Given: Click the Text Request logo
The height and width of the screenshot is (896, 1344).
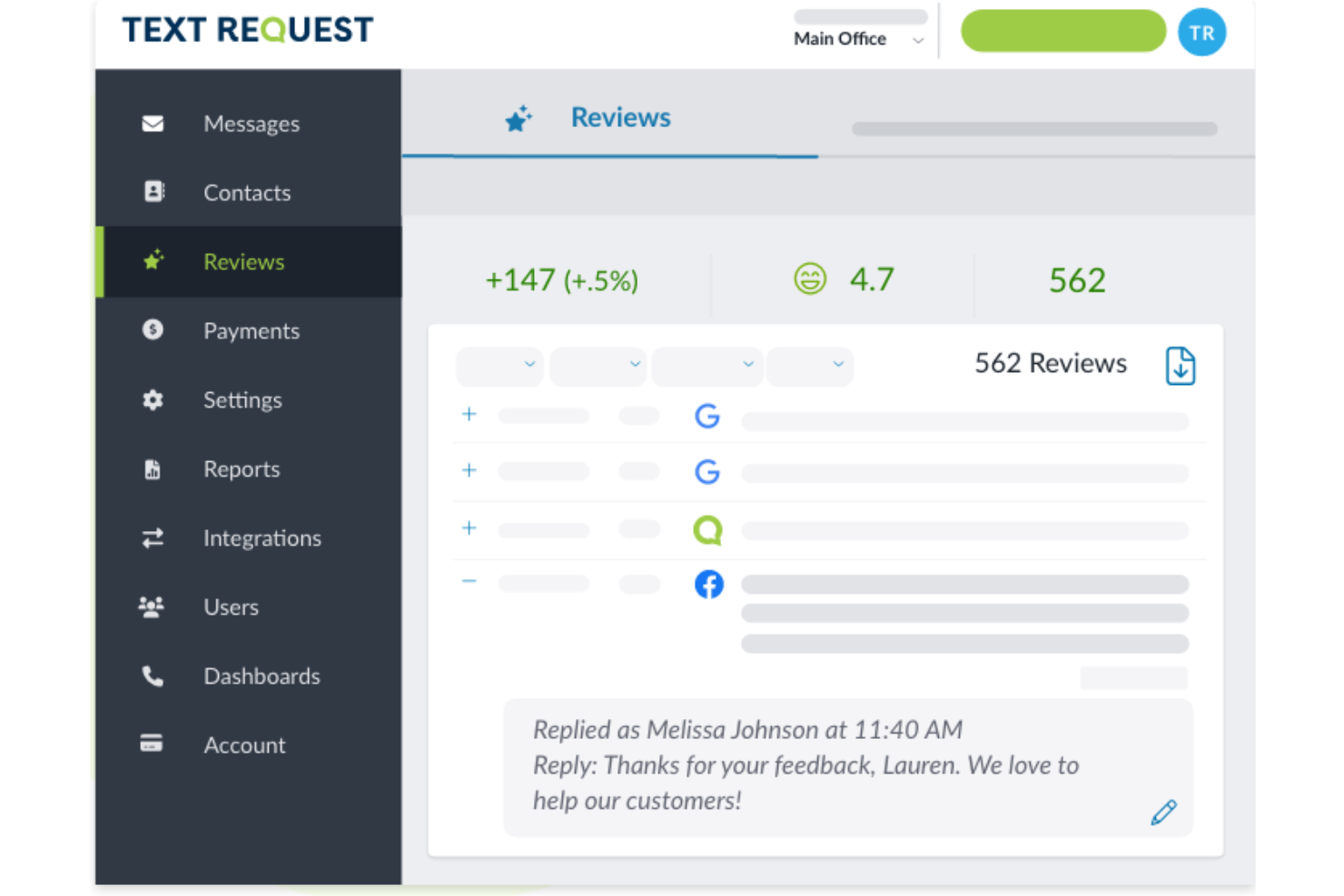Looking at the screenshot, I should pos(248,30).
